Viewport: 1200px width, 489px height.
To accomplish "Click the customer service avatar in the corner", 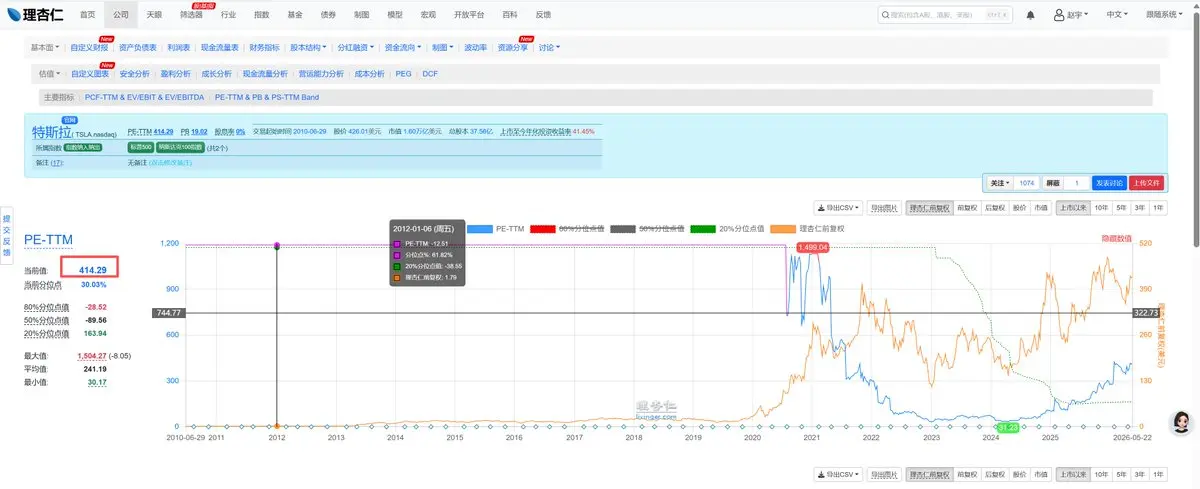I will tap(1180, 421).
